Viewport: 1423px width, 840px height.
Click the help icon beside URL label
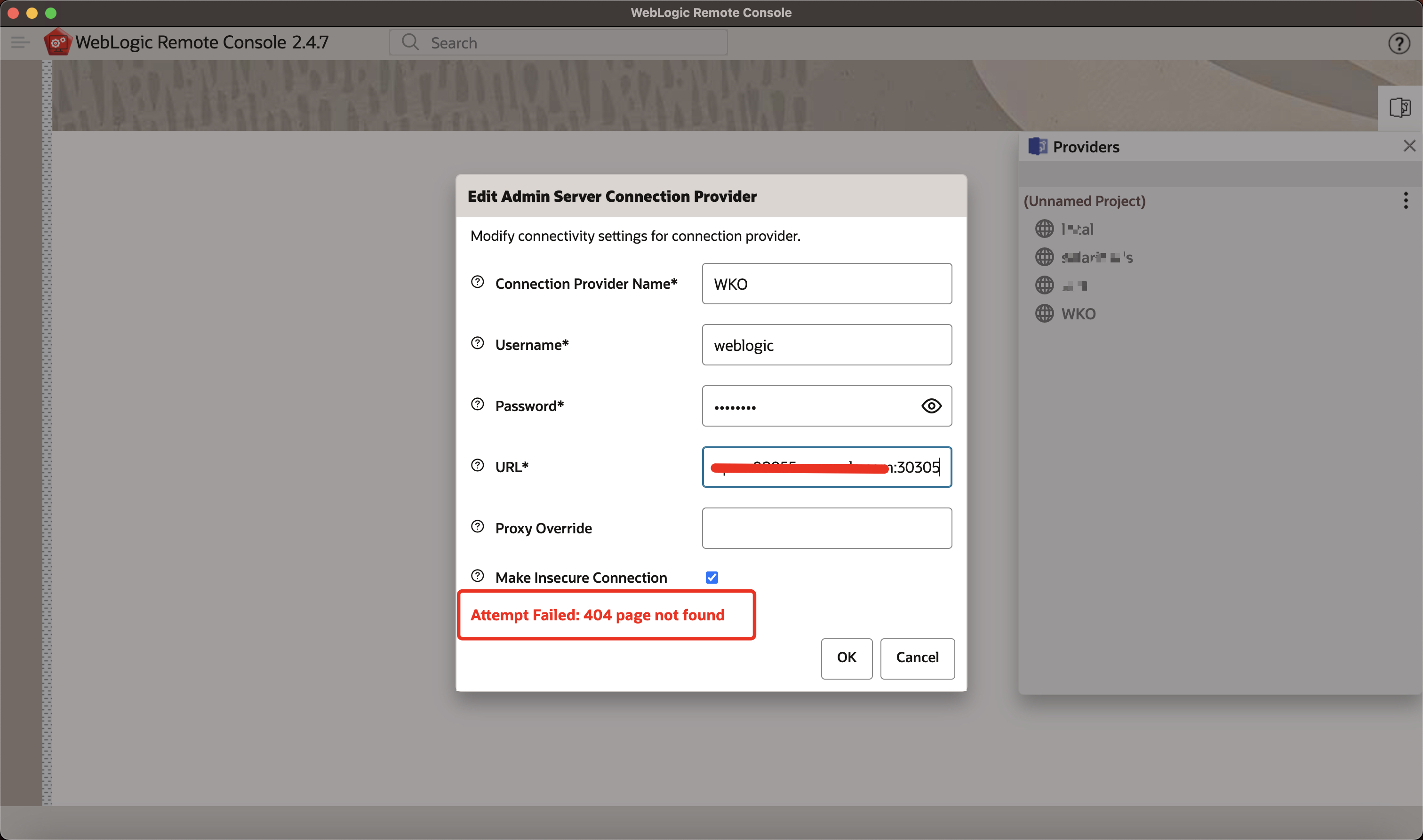click(477, 465)
